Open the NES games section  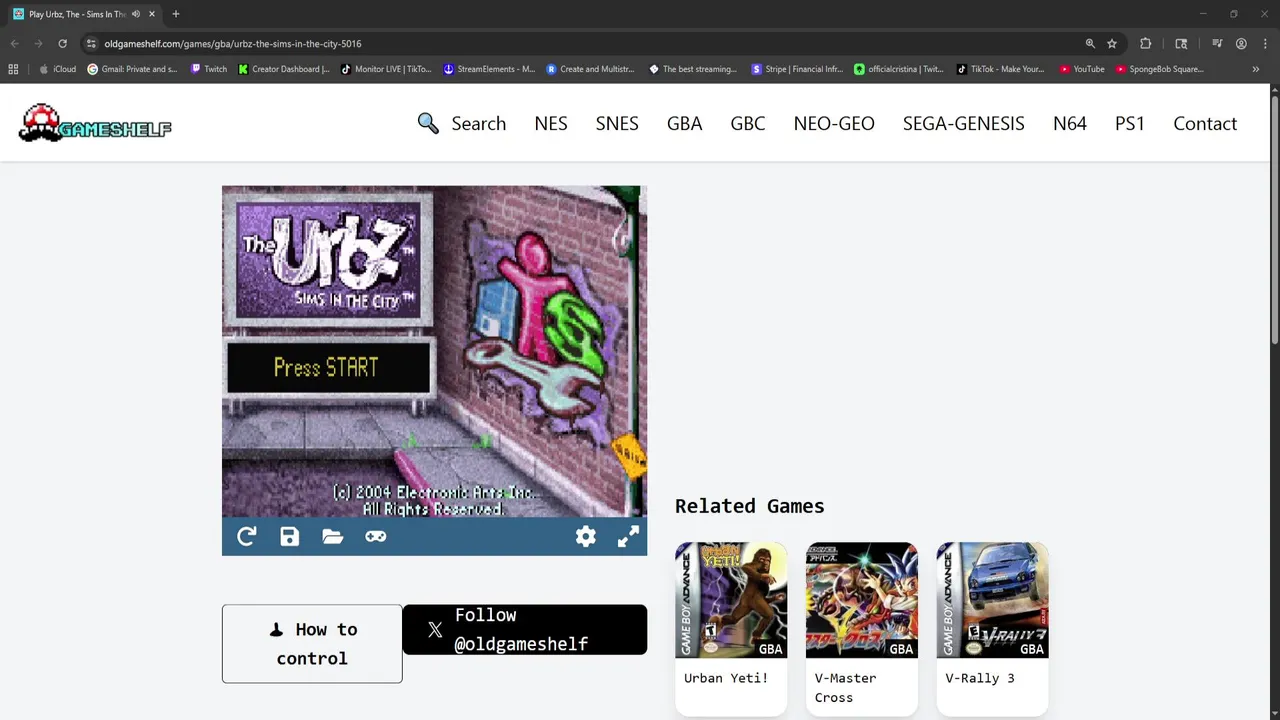551,123
